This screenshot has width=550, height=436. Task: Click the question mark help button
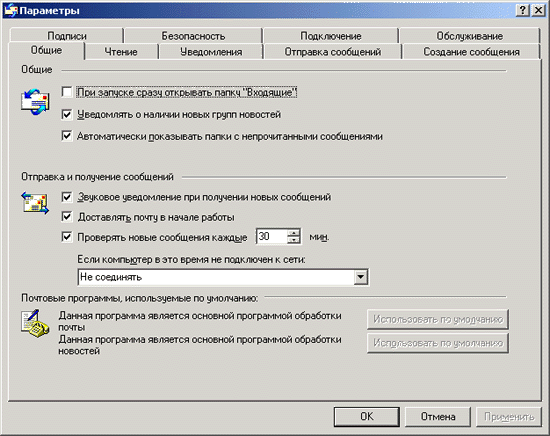click(x=523, y=11)
